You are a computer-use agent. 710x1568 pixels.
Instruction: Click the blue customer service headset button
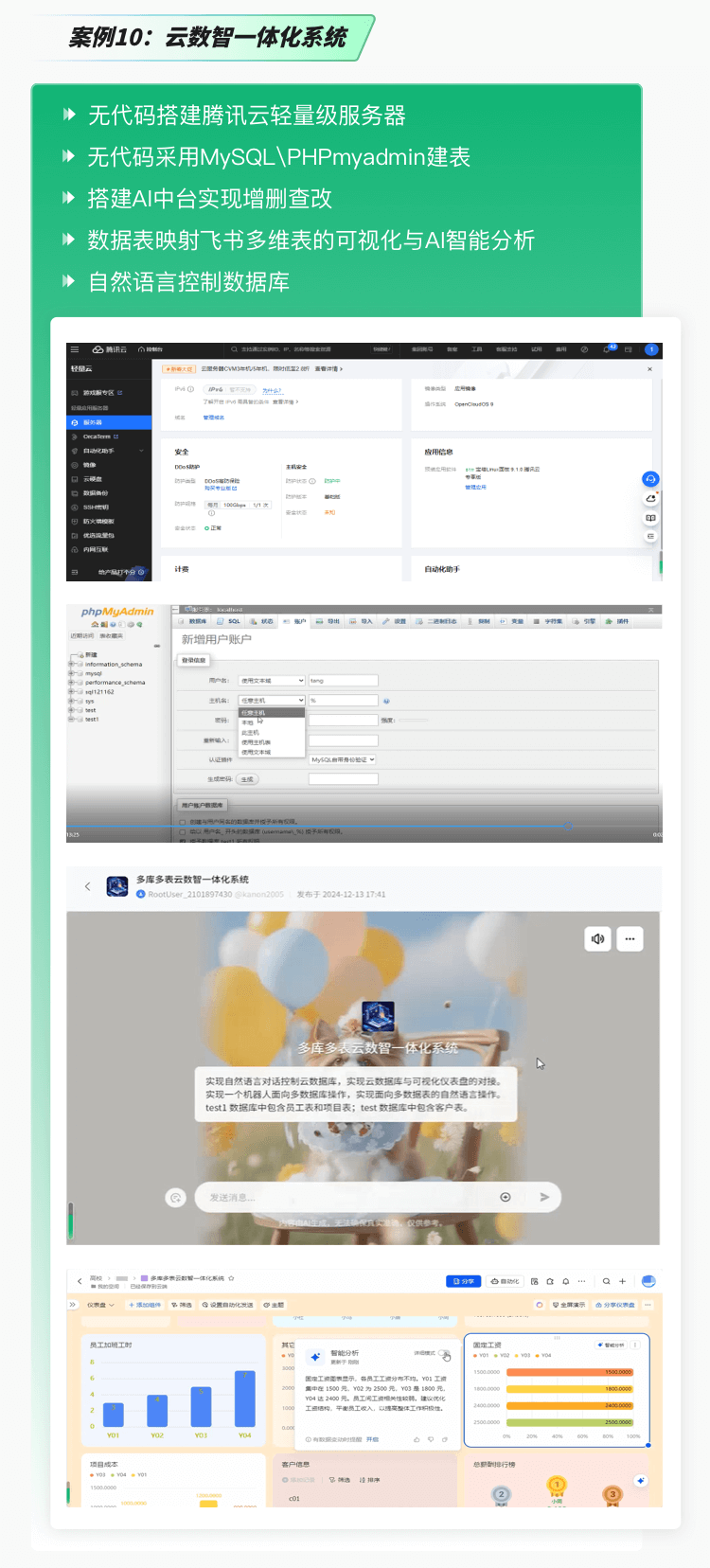[650, 479]
